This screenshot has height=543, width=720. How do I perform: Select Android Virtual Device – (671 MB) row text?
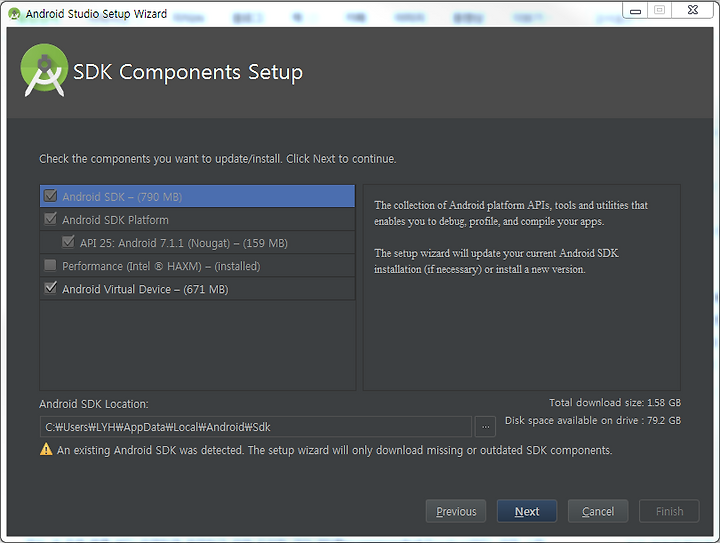tap(145, 289)
